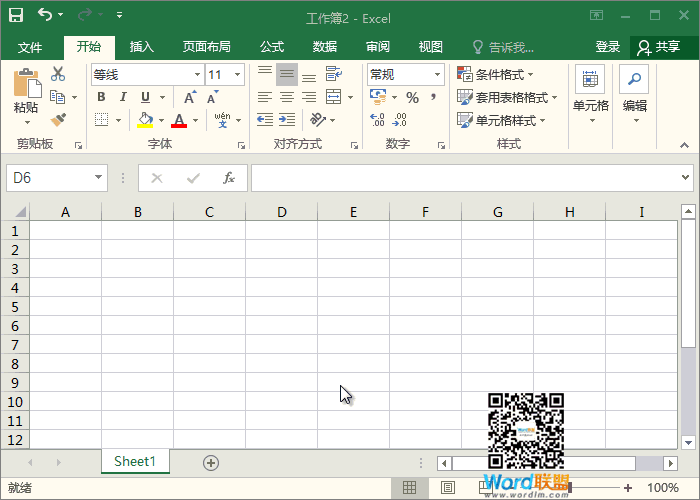Cut selection with the scissors icon
700x500 pixels.
(x=58, y=74)
